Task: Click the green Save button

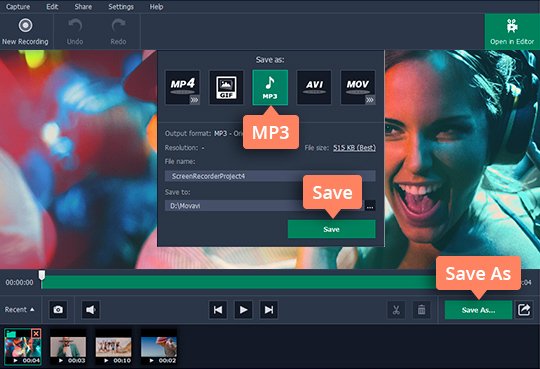Action: click(331, 229)
